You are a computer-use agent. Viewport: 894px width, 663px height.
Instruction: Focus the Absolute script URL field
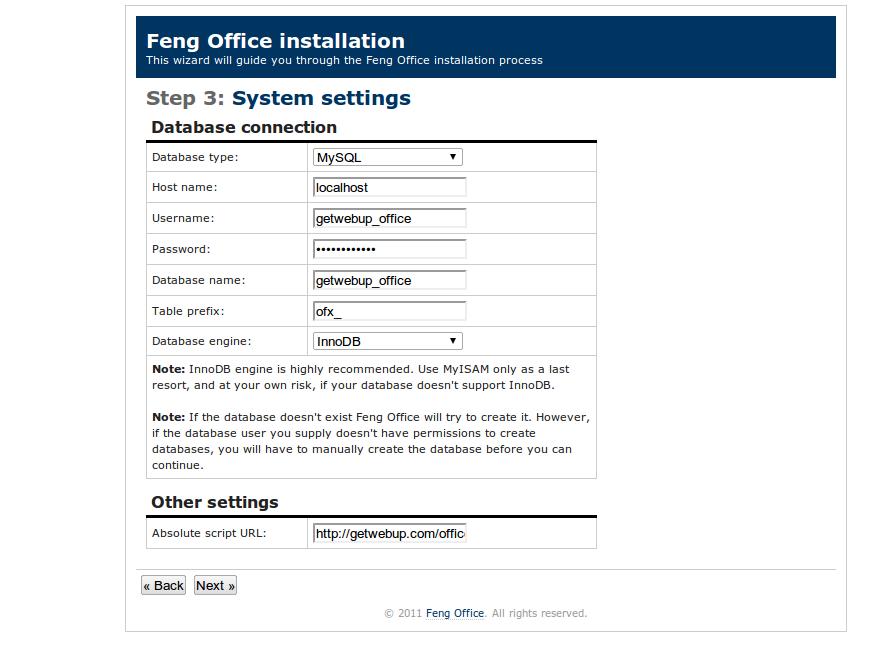(389, 533)
